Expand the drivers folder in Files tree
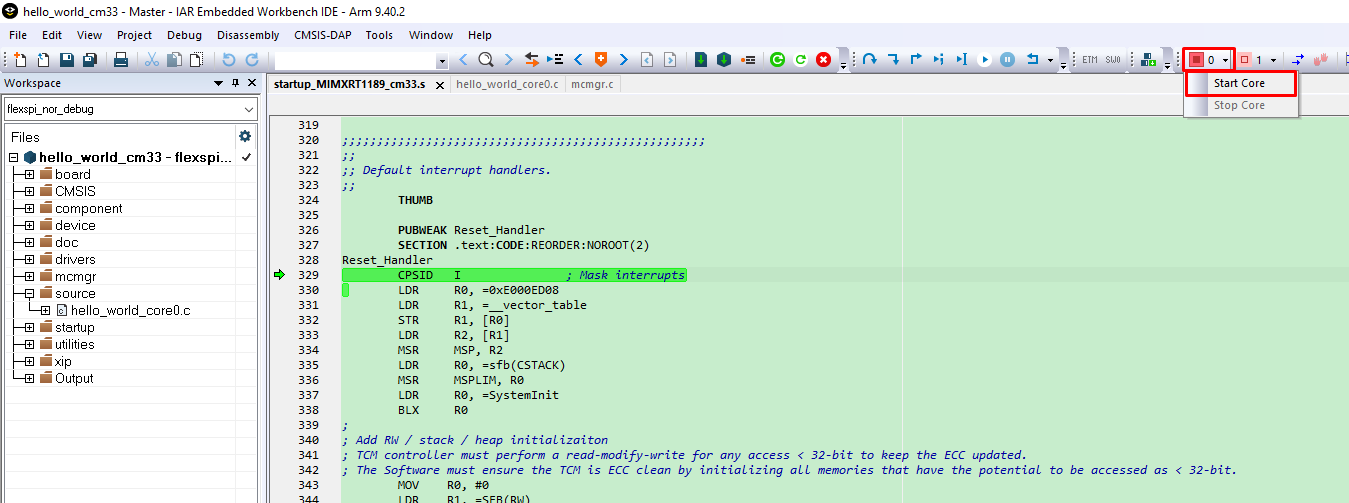Image resolution: width=1349 pixels, height=503 pixels. coord(29,260)
